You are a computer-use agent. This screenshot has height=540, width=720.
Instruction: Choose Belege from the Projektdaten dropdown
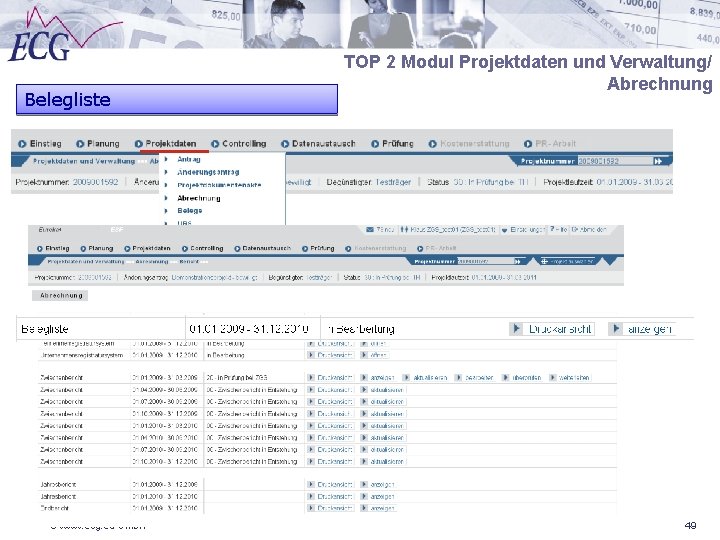[190, 211]
